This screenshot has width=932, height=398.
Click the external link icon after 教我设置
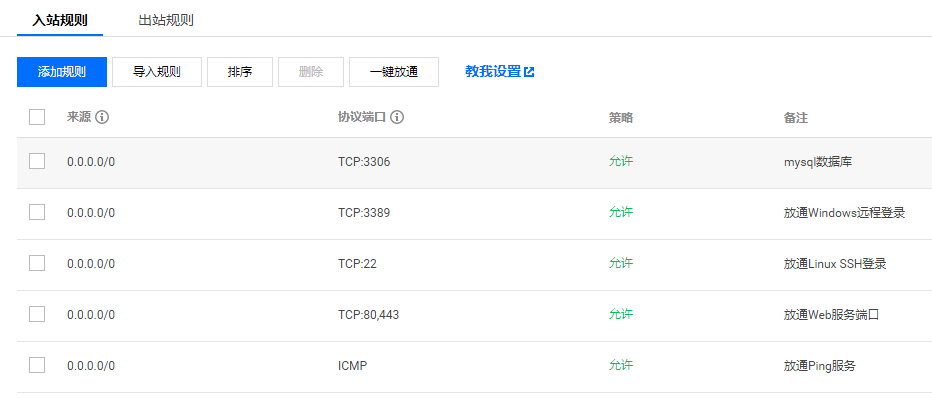(x=529, y=72)
